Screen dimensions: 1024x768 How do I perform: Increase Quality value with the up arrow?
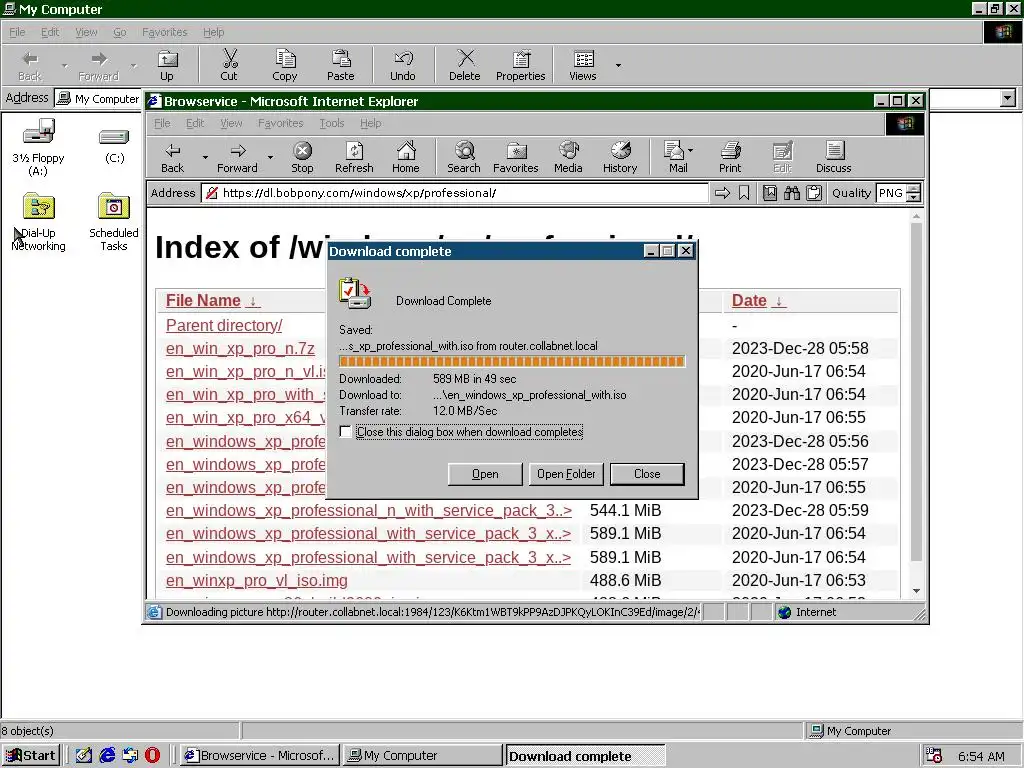pos(914,188)
